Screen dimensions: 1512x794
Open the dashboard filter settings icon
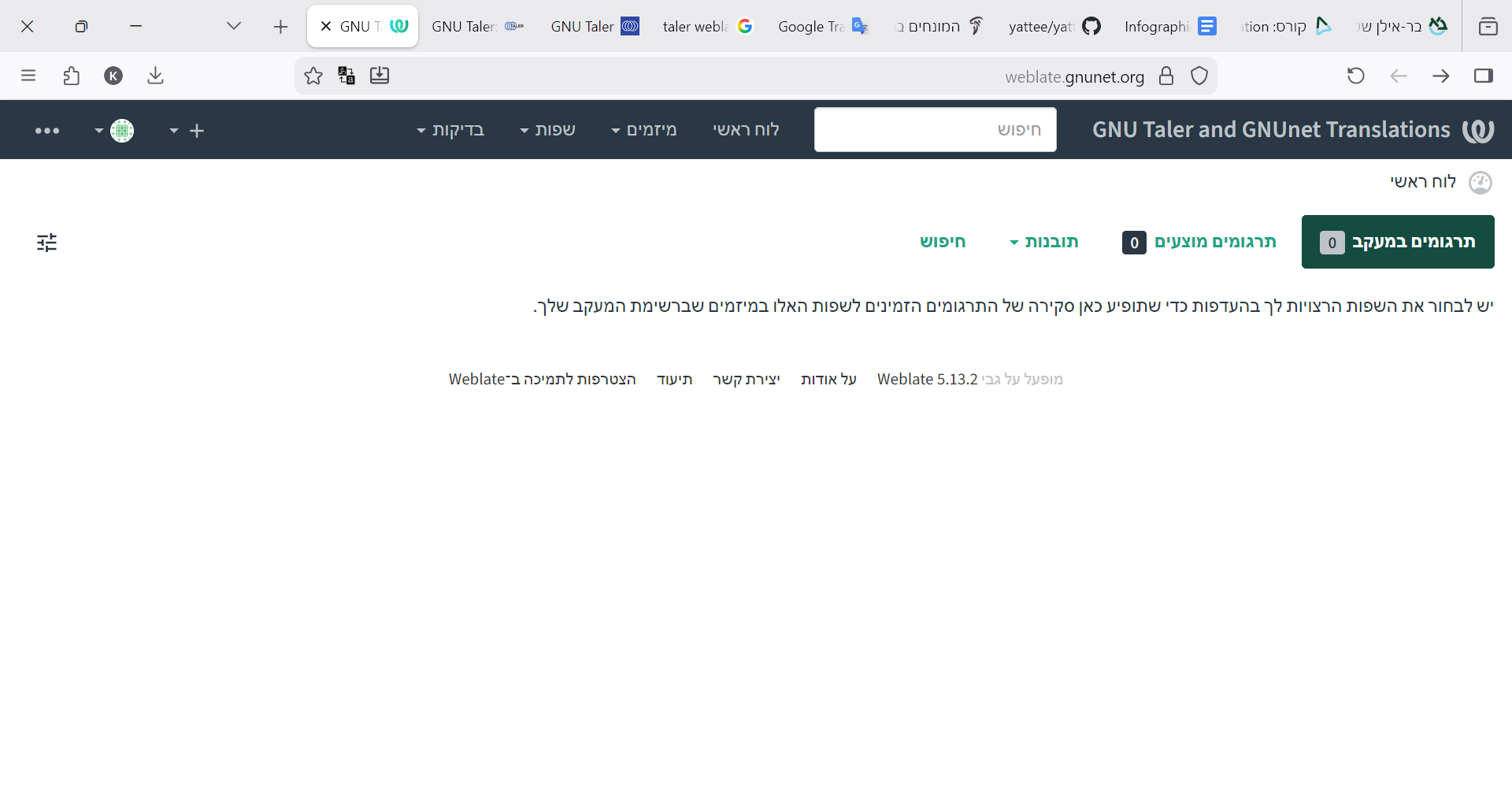click(47, 243)
